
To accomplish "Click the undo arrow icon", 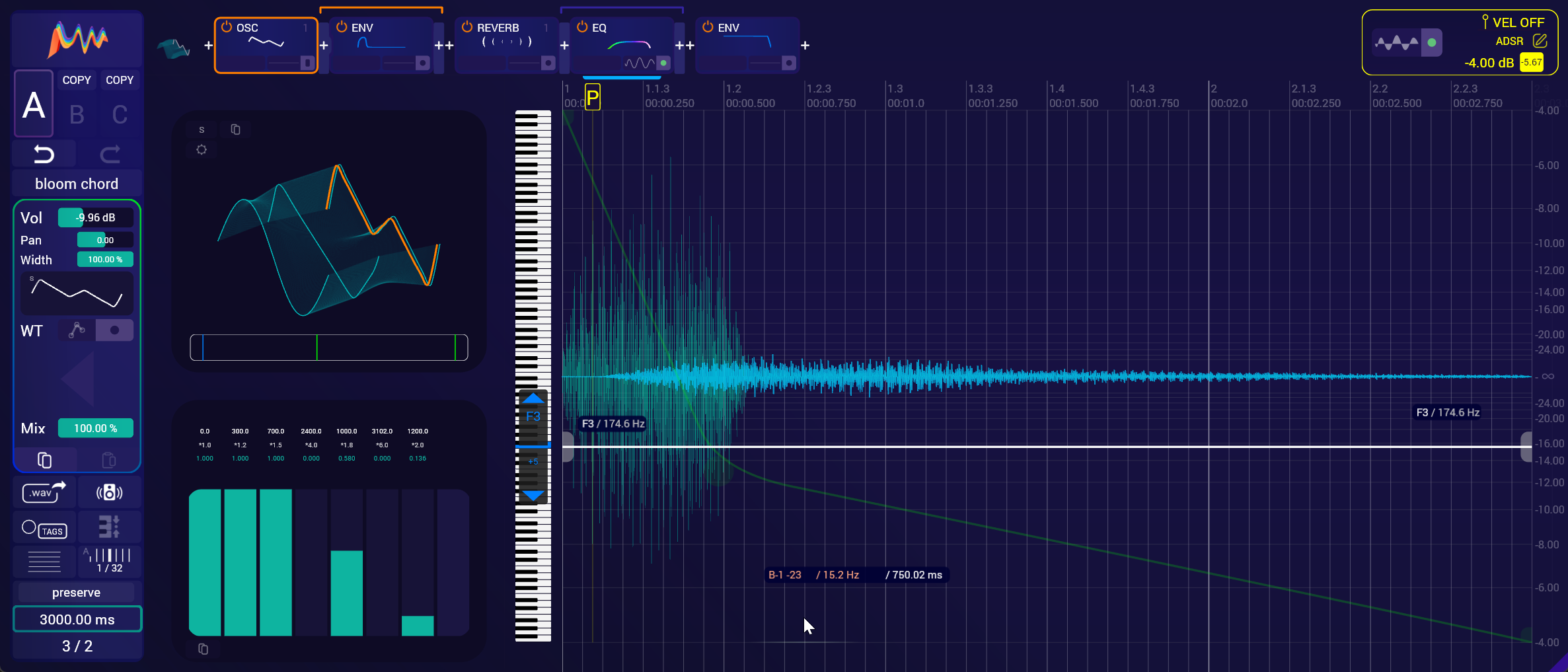I will click(44, 154).
